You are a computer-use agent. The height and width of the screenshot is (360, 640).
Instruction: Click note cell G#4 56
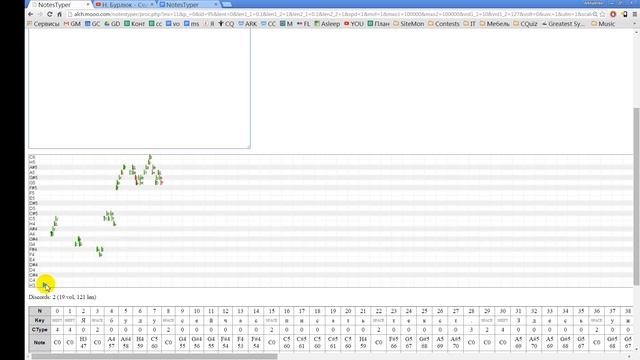pos(197,342)
